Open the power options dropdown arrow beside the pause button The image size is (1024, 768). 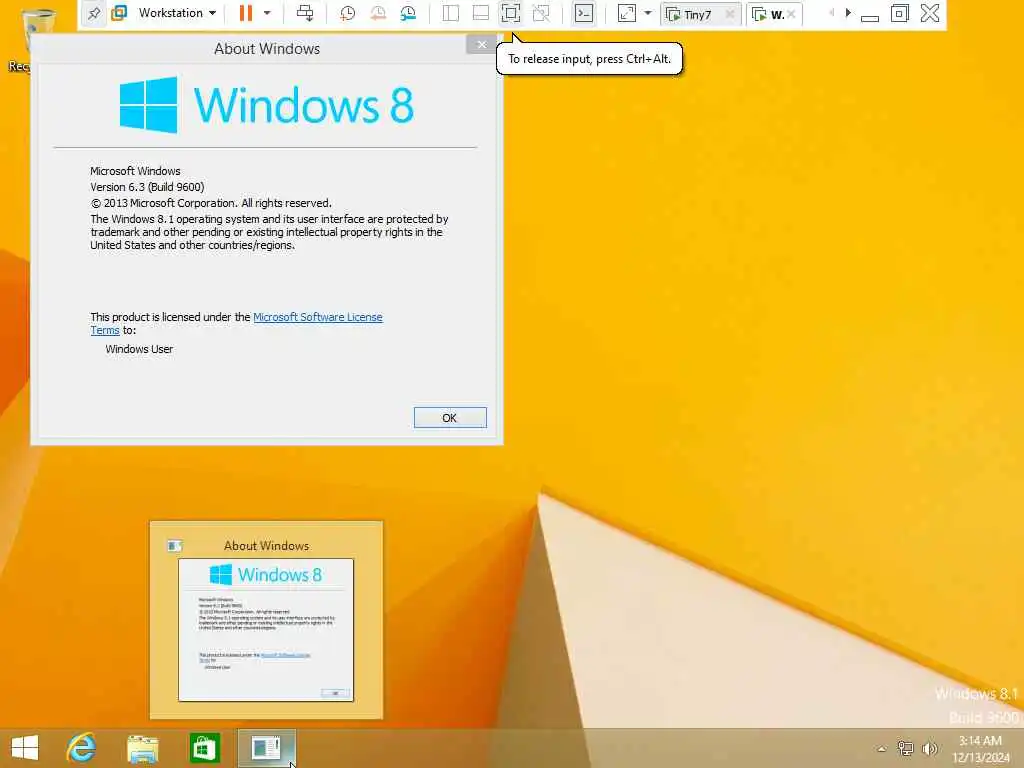tap(266, 13)
